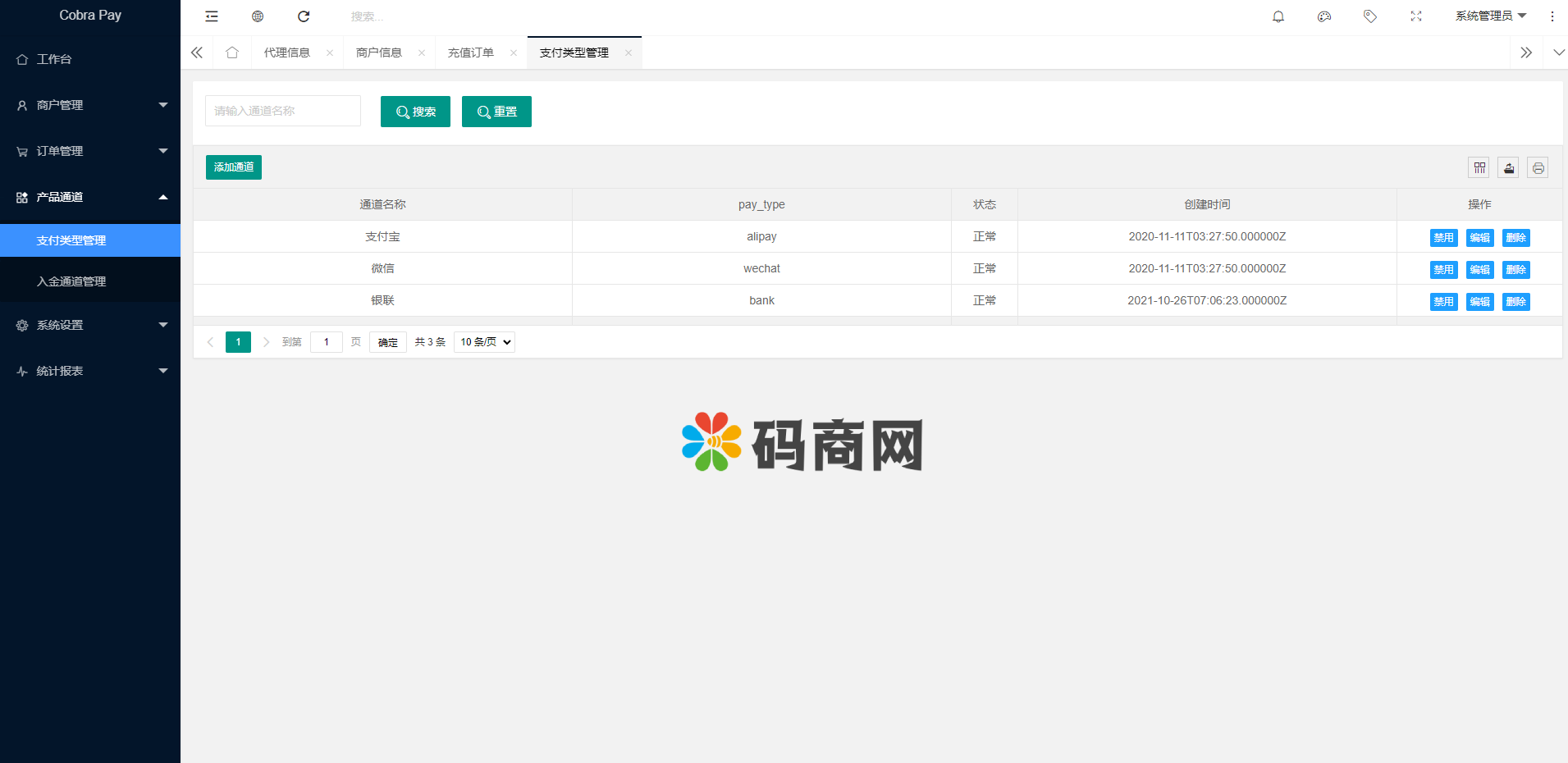This screenshot has width=1568, height=763.
Task: Disable the 微信 channel
Action: [1443, 270]
